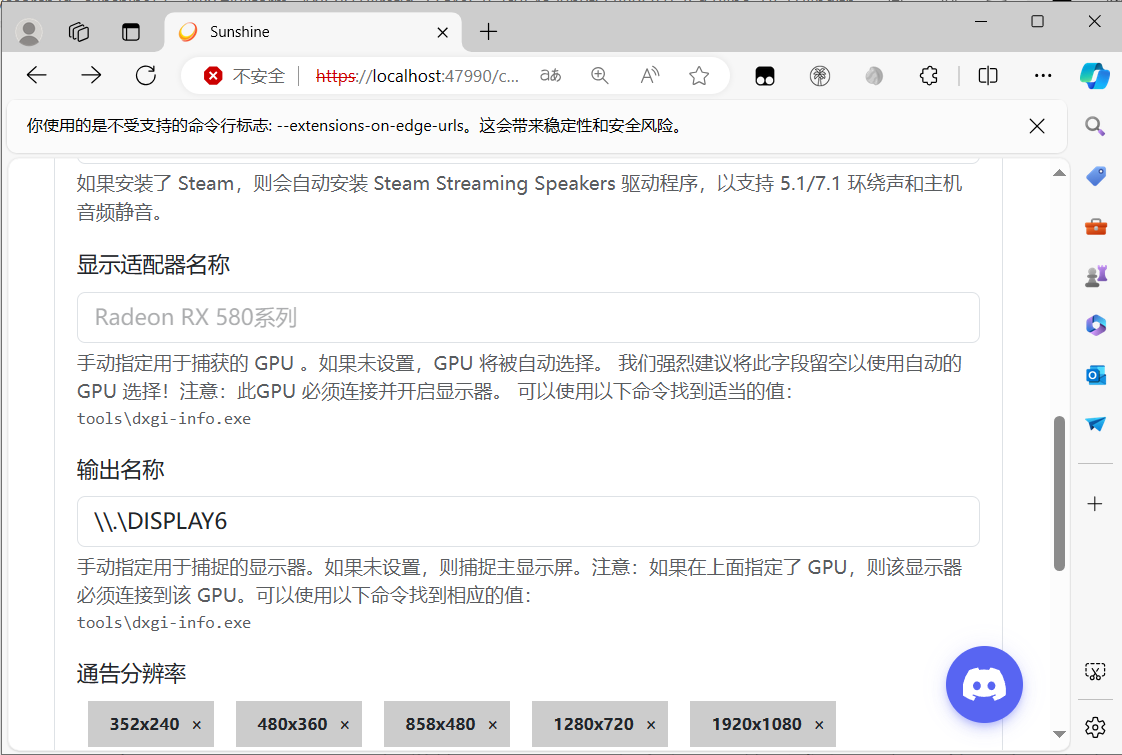Remove the 352x240 resolution tag
Screen dimensions: 1122x755
(197, 725)
